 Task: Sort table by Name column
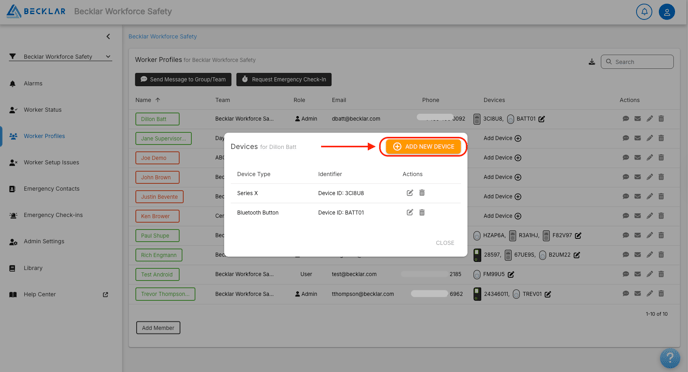tap(147, 100)
